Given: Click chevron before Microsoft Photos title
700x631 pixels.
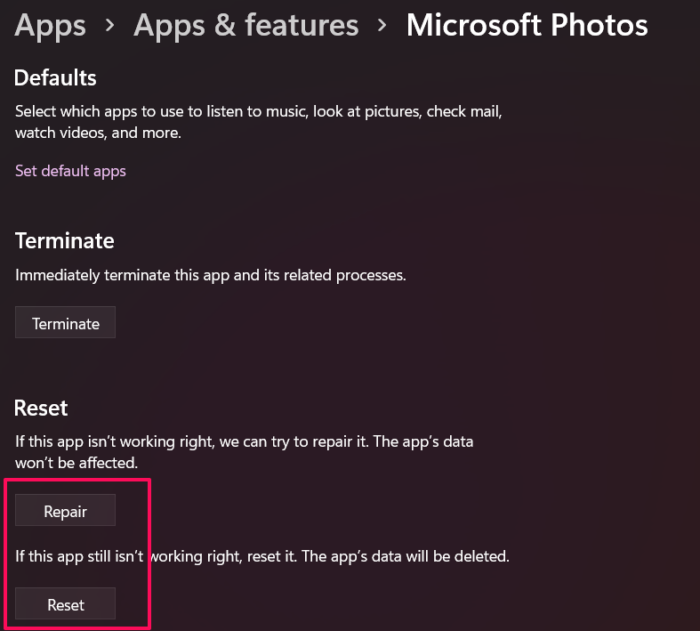Looking at the screenshot, I should click(382, 27).
